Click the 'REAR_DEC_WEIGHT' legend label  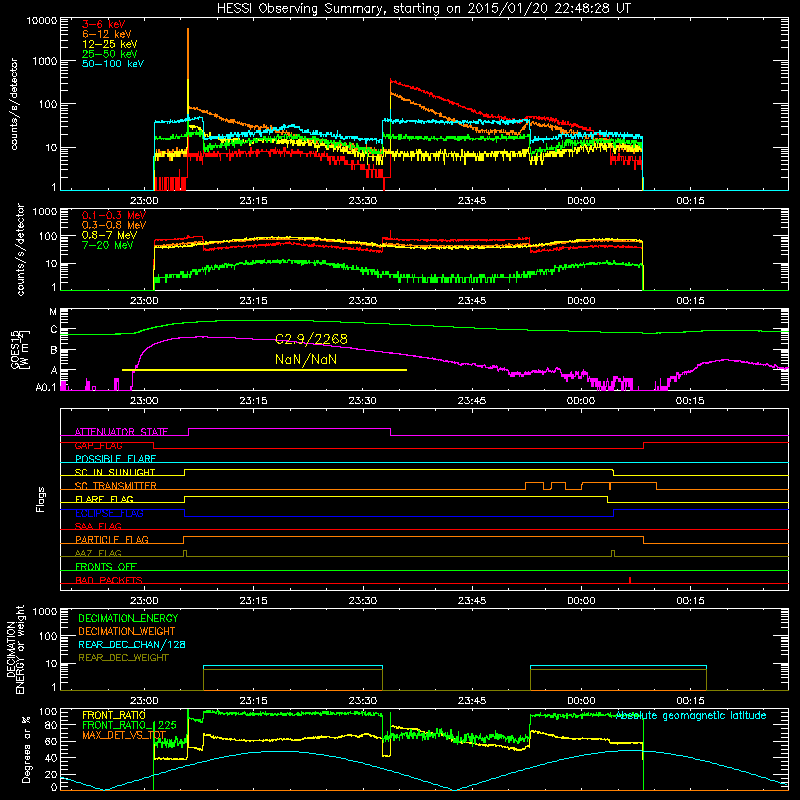(123, 658)
